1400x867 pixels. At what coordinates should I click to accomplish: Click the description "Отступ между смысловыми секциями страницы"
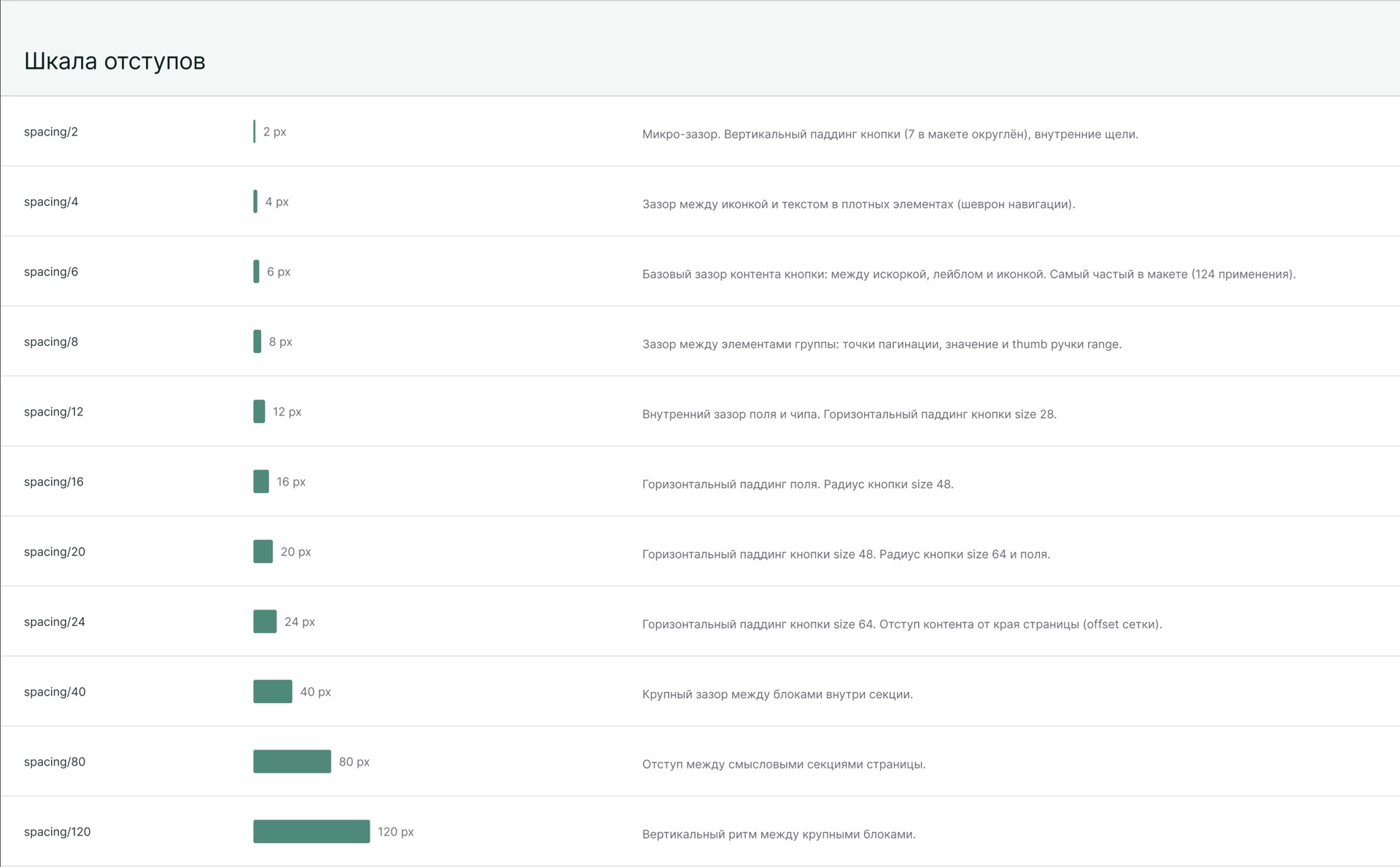click(784, 764)
